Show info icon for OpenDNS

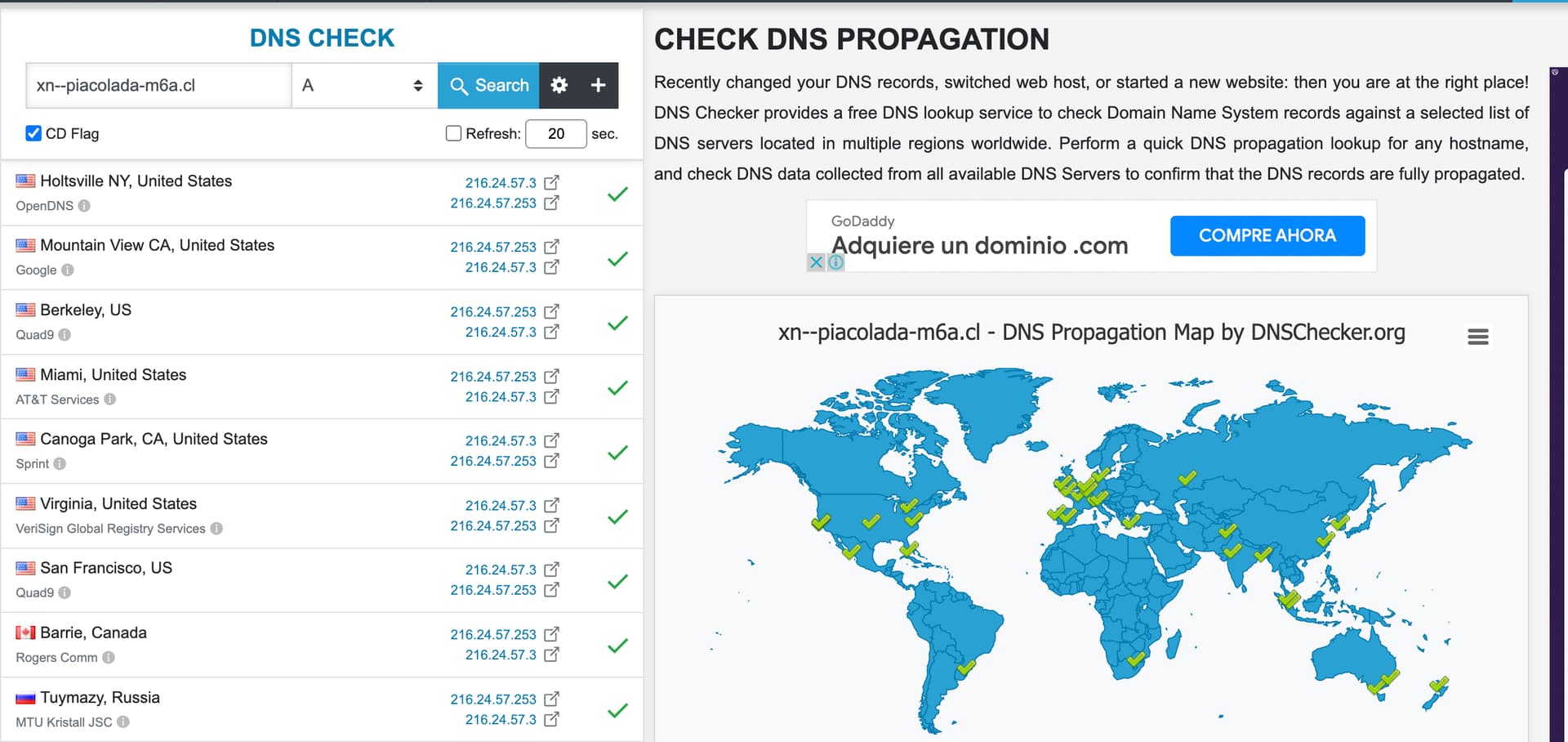[84, 206]
